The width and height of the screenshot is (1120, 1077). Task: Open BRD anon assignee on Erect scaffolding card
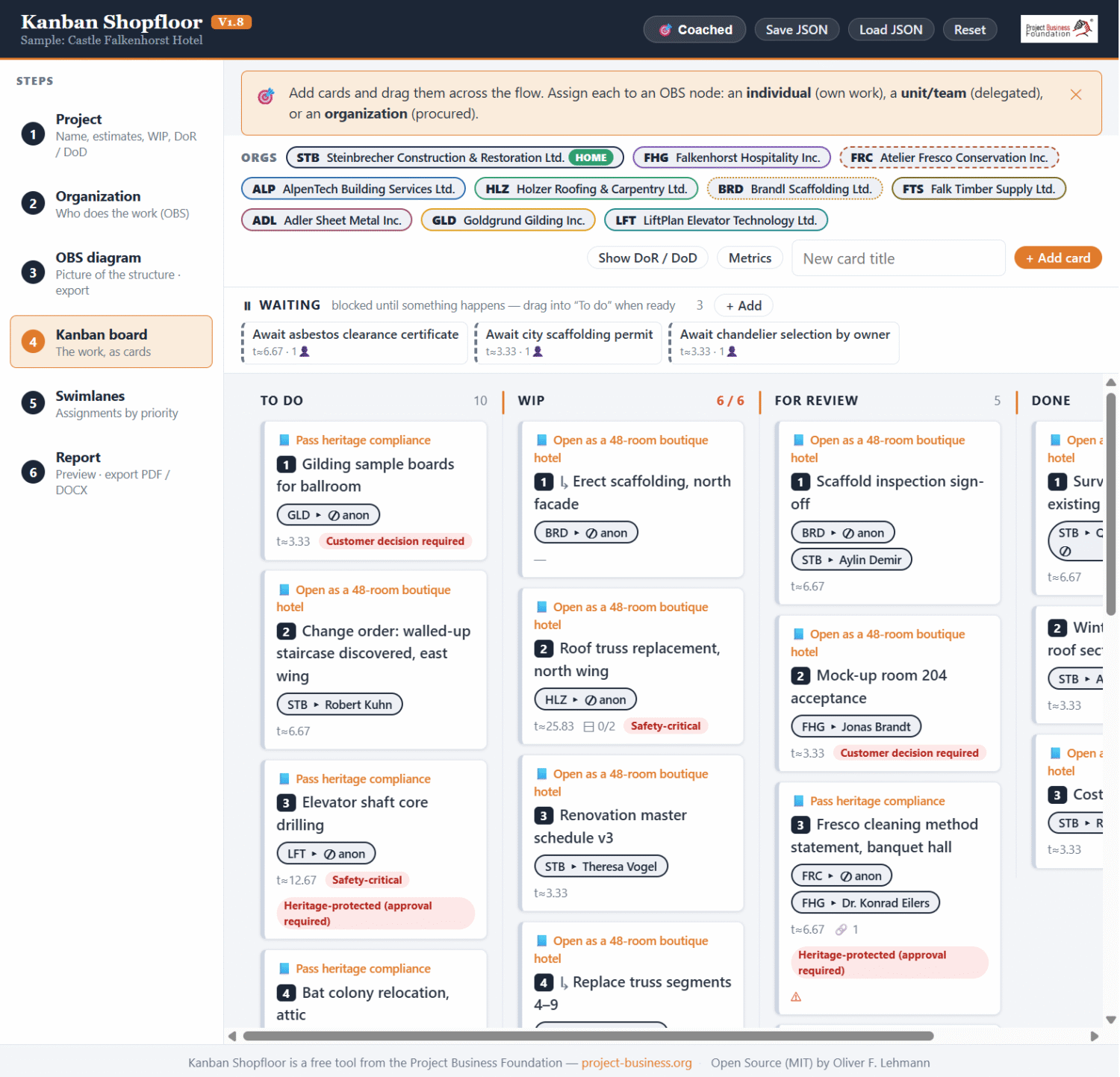[585, 533]
